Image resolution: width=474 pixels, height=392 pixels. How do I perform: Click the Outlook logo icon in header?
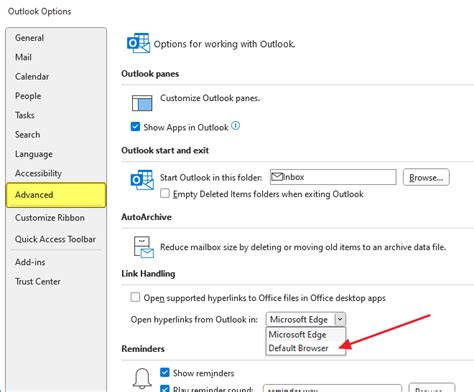[138, 43]
